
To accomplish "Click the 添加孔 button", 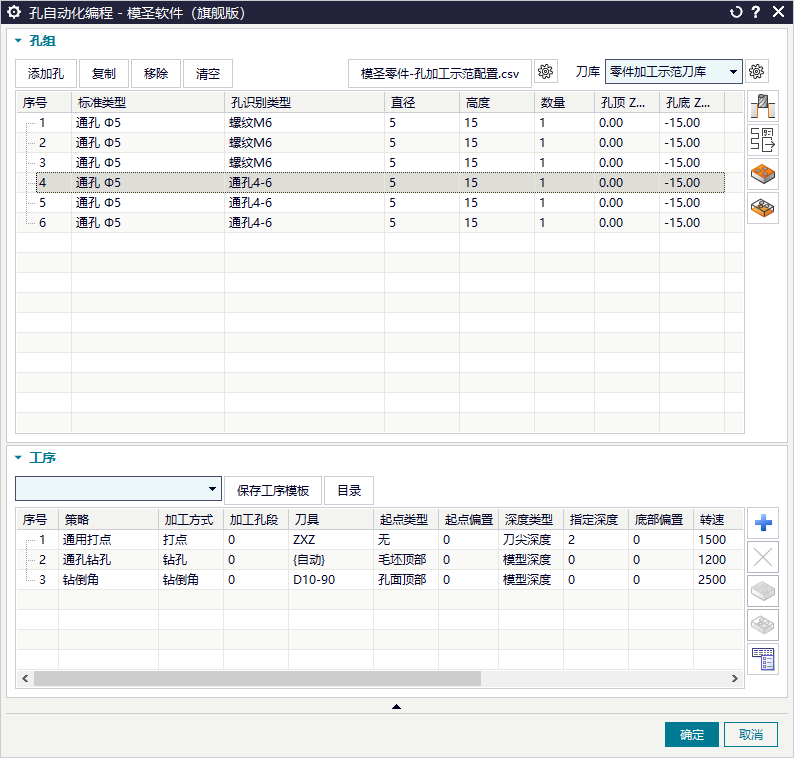I will tap(46, 73).
